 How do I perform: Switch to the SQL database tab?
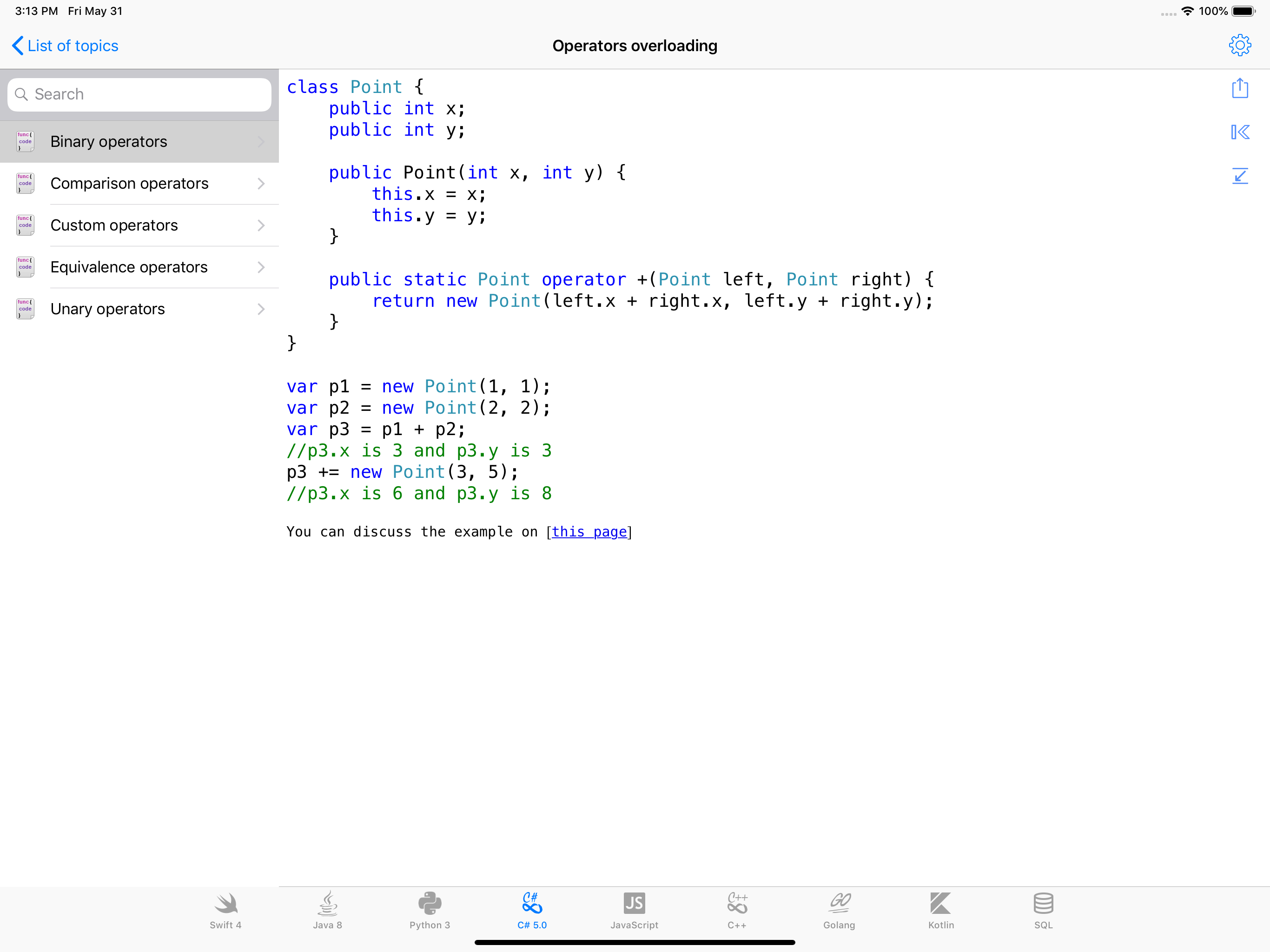[x=1043, y=910]
